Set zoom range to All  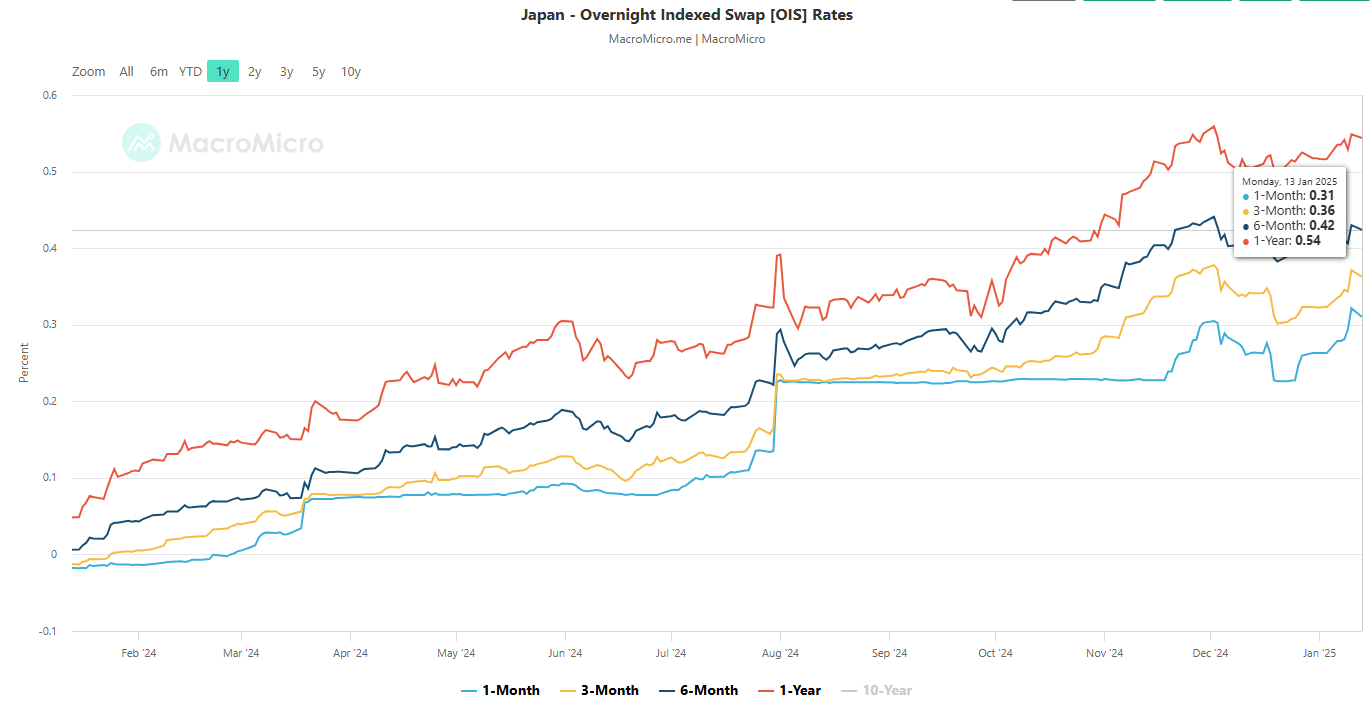[x=126, y=71]
